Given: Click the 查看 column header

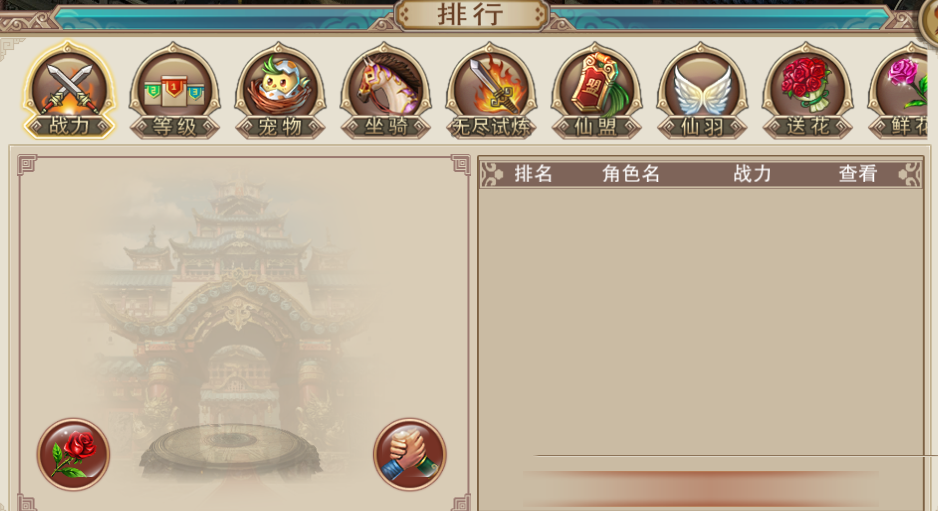Looking at the screenshot, I should (x=858, y=174).
